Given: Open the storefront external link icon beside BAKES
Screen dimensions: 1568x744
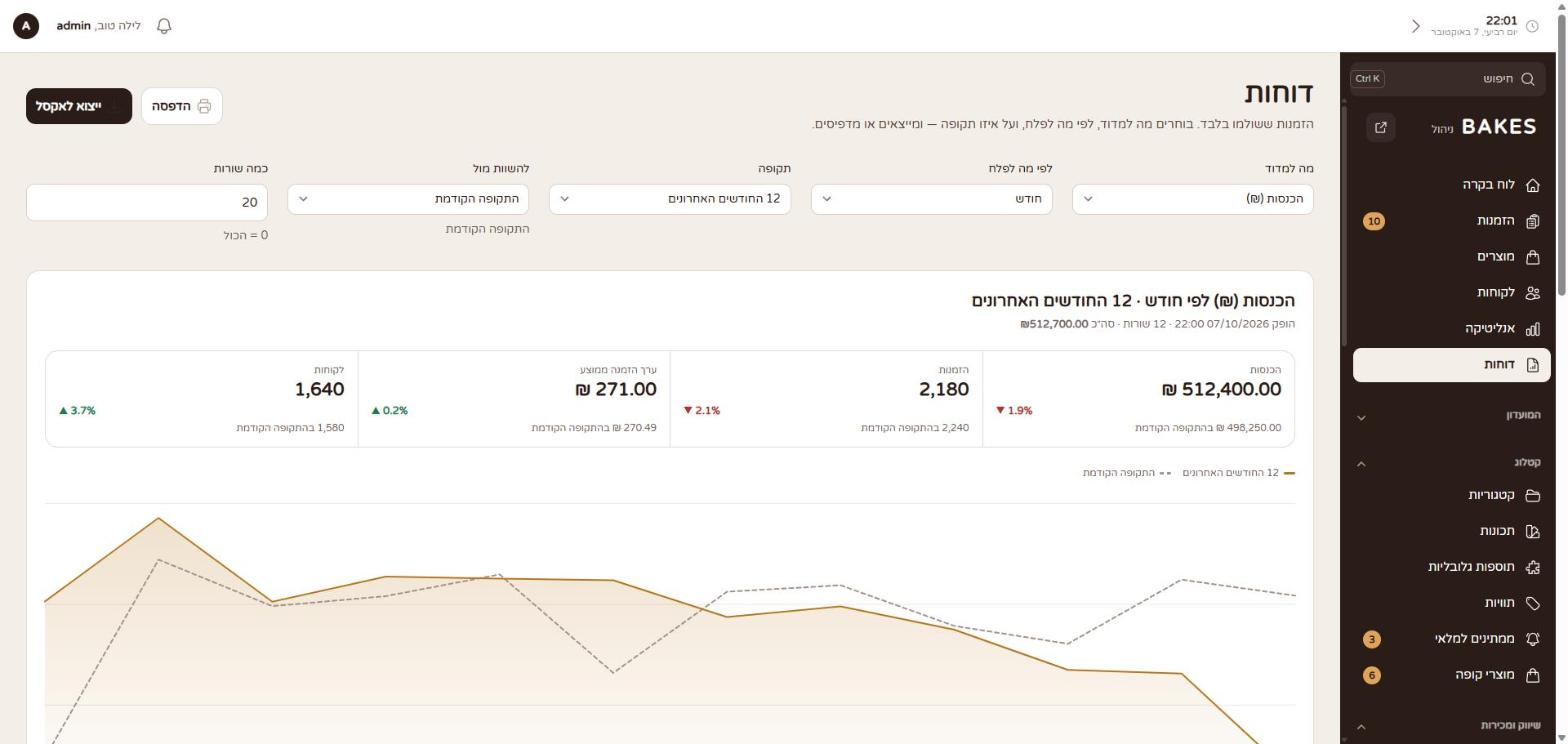Looking at the screenshot, I should coord(1381,127).
